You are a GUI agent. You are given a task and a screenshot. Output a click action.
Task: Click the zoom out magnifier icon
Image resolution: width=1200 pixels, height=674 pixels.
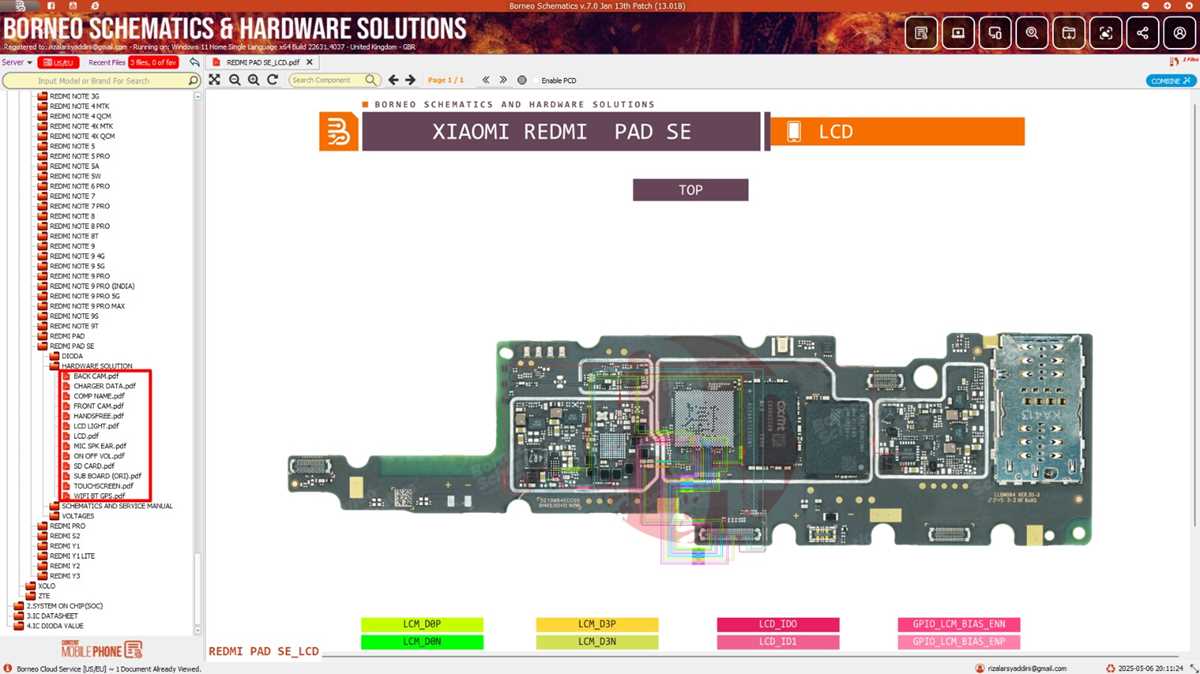pyautogui.click(x=234, y=80)
